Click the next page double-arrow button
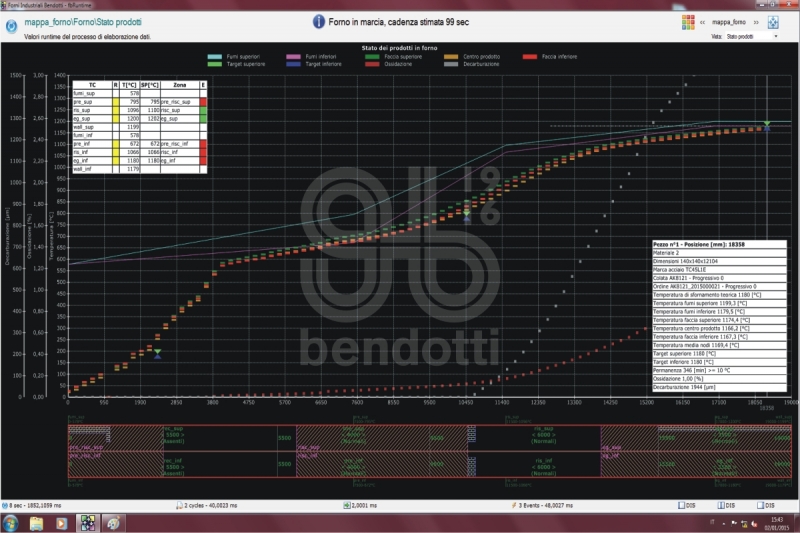The height and width of the screenshot is (533, 800). (x=756, y=21)
